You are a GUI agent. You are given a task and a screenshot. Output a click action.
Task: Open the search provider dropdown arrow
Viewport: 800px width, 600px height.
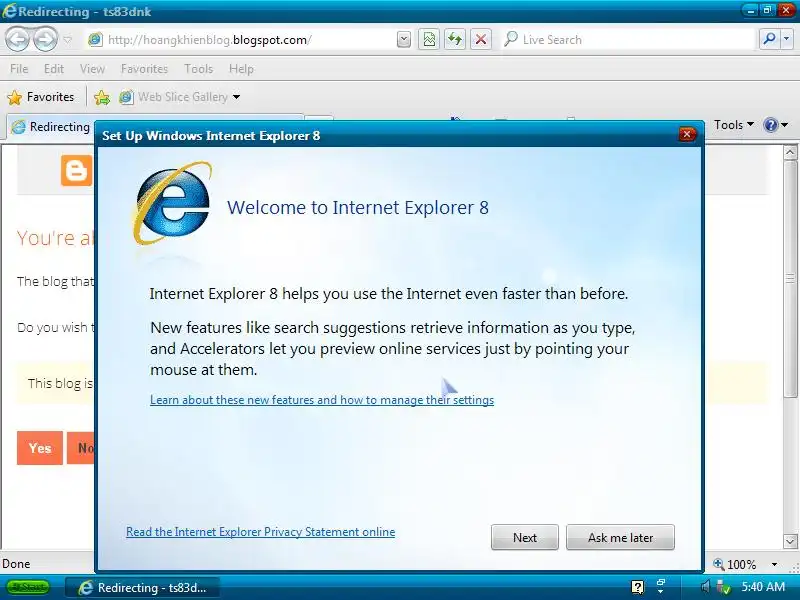click(x=787, y=39)
